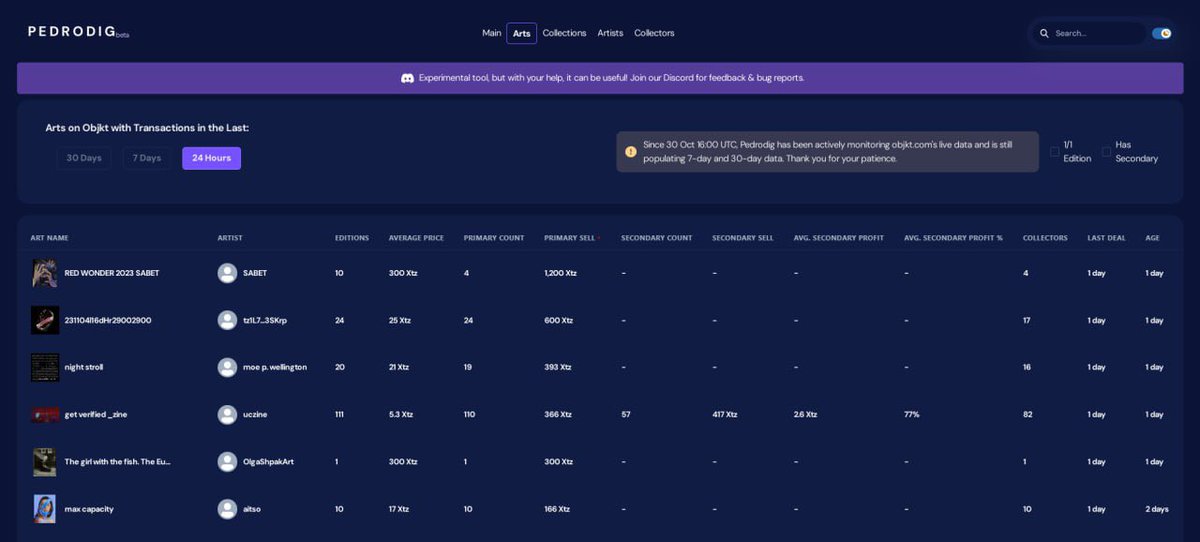This screenshot has height=542, width=1200.
Task: Click the Discord icon in purple banner
Action: pos(408,78)
